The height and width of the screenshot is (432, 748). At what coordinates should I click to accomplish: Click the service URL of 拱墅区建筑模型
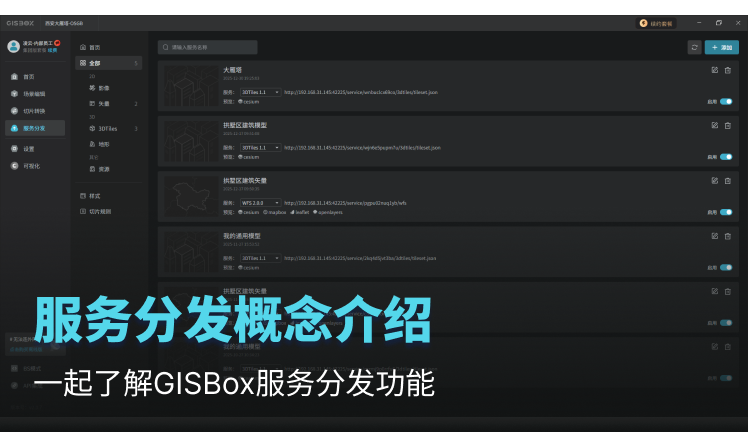[x=362, y=147]
